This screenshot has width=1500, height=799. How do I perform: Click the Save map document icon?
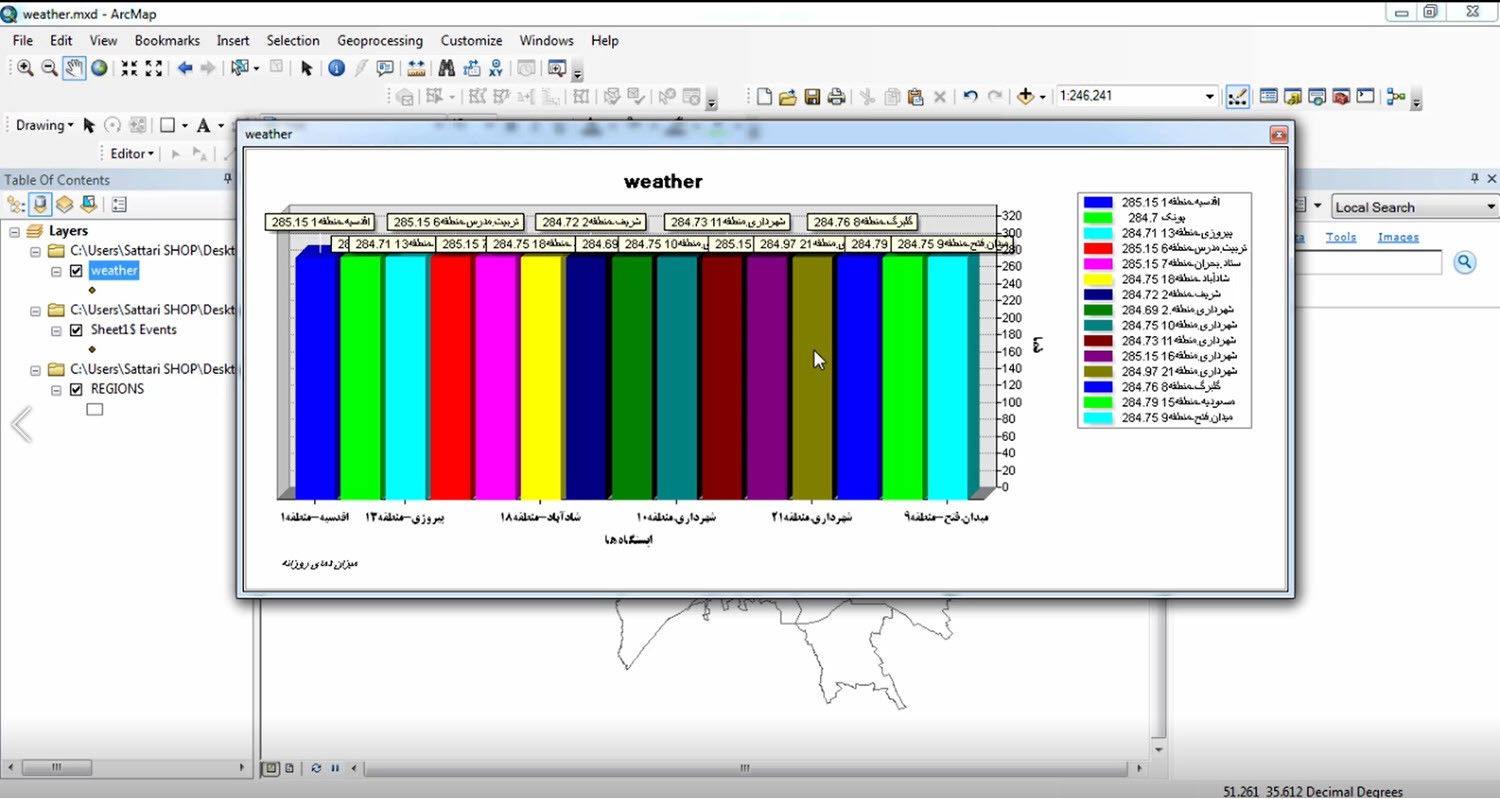coord(812,97)
